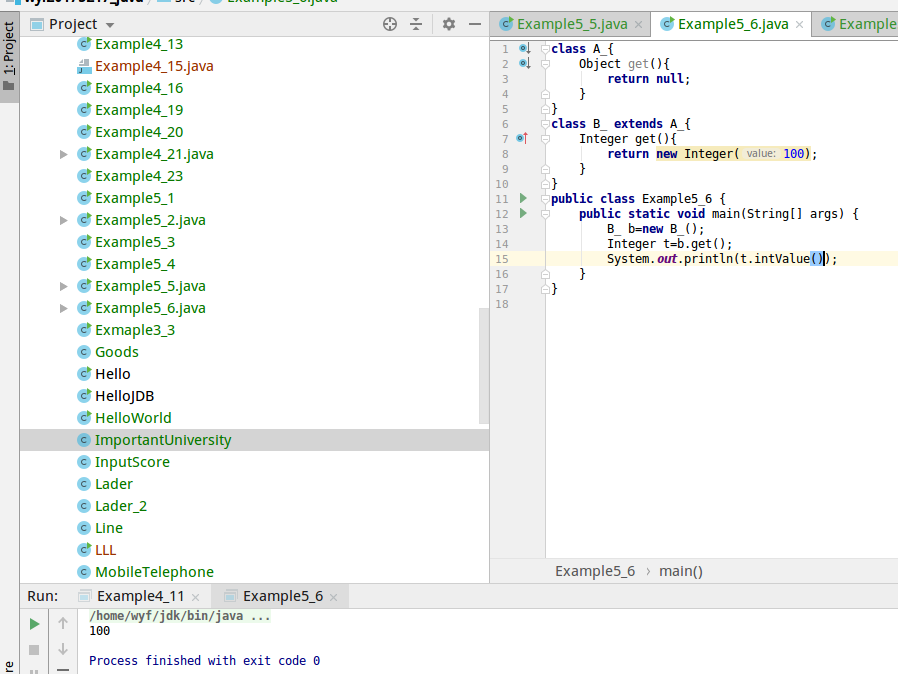Select the Hello class

pos(112,374)
